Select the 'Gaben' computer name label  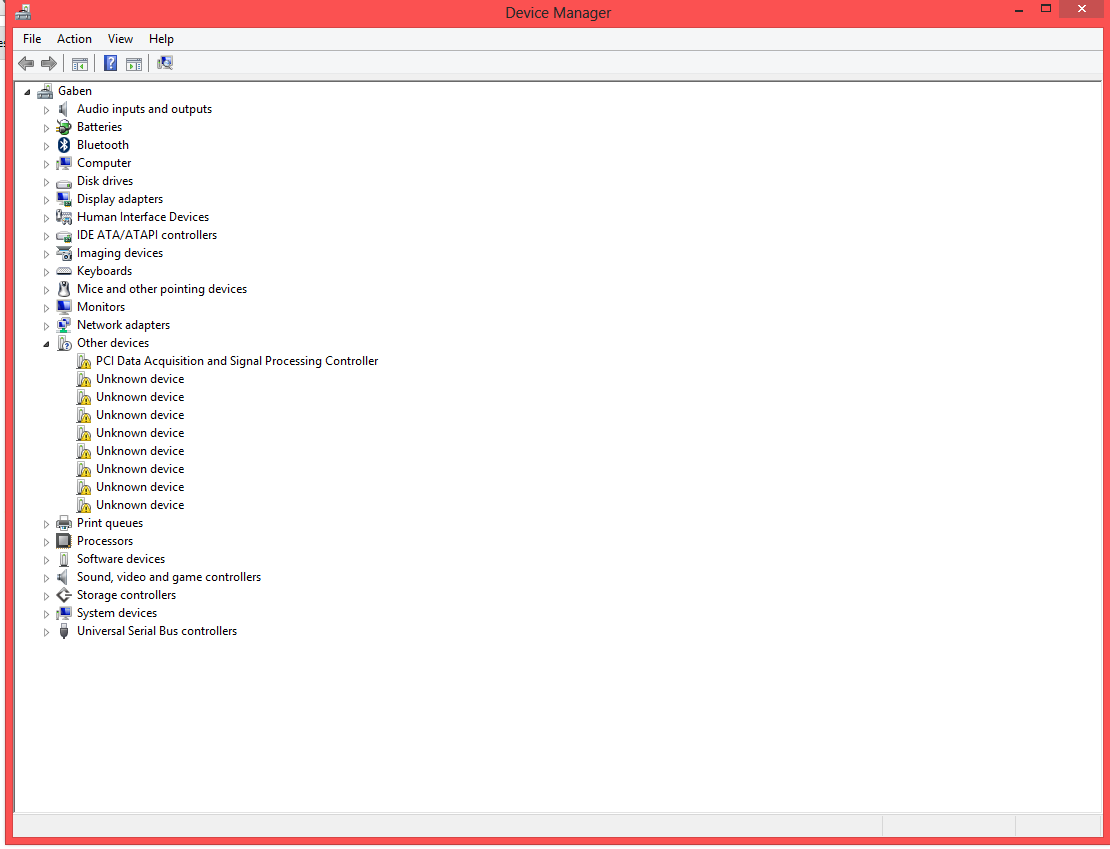click(x=75, y=91)
